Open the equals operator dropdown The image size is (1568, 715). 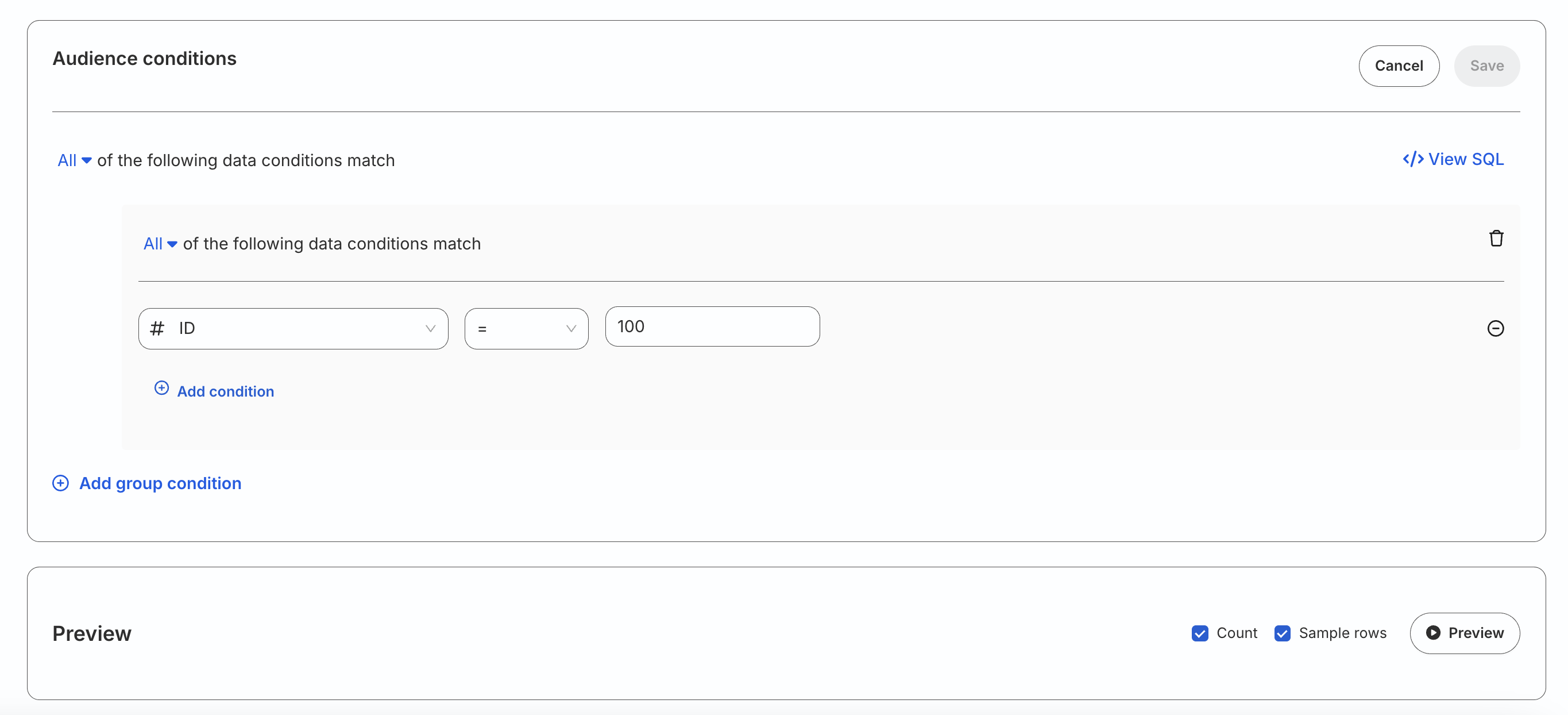pyautogui.click(x=526, y=328)
